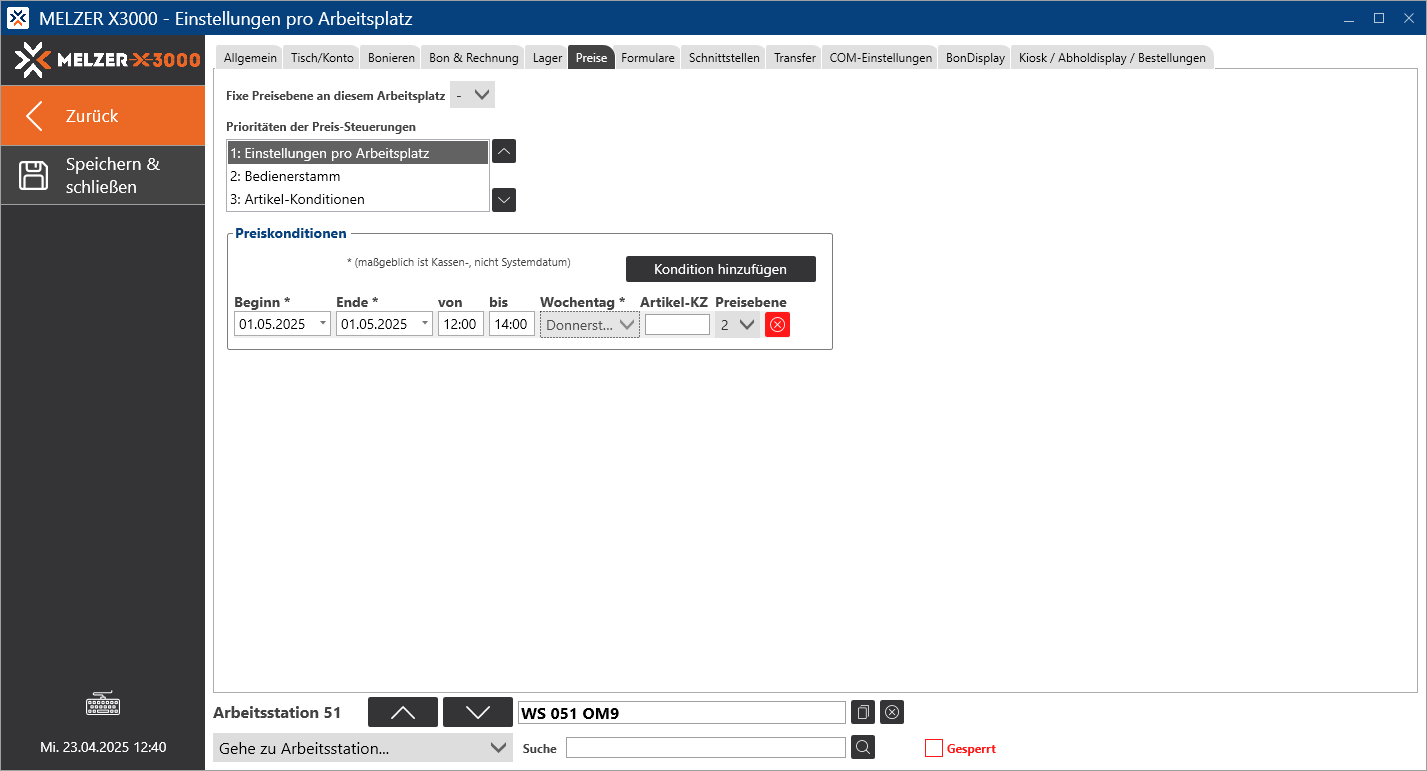This screenshot has width=1427, height=771.
Task: Switch to the Bonieren tab
Action: pyautogui.click(x=391, y=58)
